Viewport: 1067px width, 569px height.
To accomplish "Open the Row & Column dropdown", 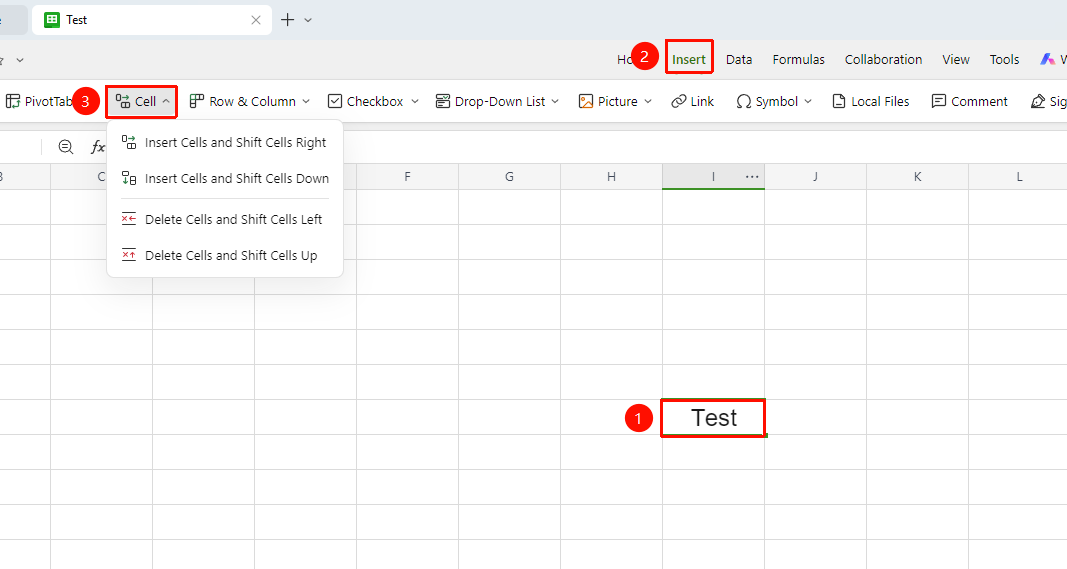I will (x=250, y=101).
